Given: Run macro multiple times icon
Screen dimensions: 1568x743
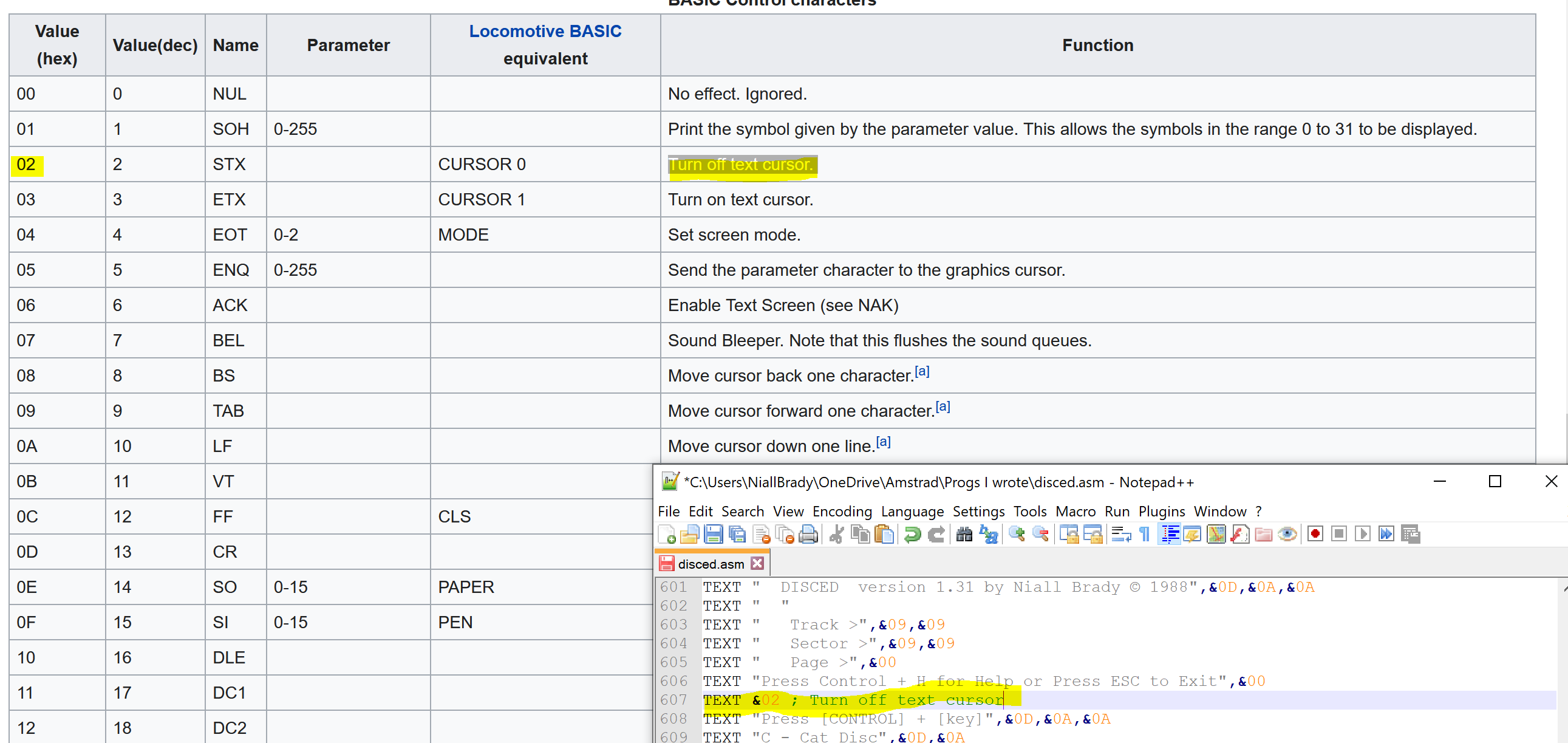Looking at the screenshot, I should pos(1386,535).
